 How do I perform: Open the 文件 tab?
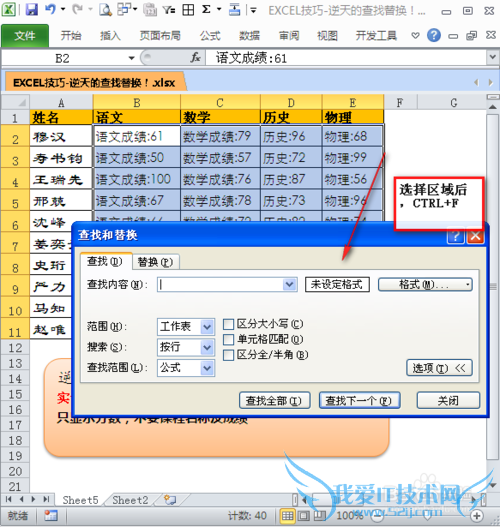25,36
